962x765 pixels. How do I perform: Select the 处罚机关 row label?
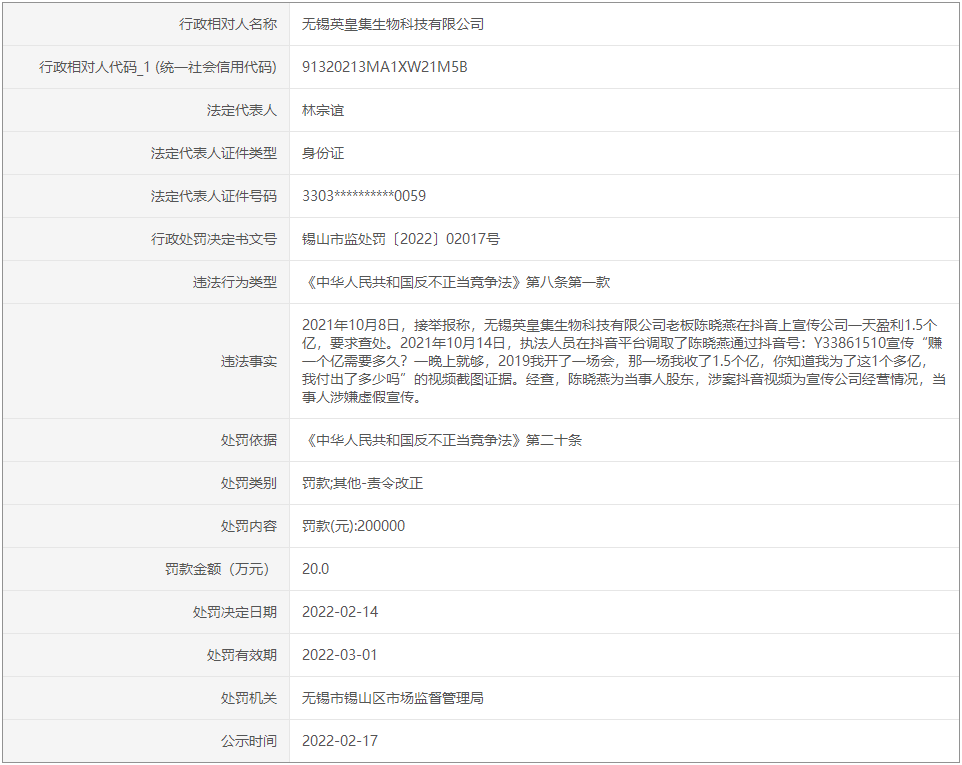coord(249,698)
